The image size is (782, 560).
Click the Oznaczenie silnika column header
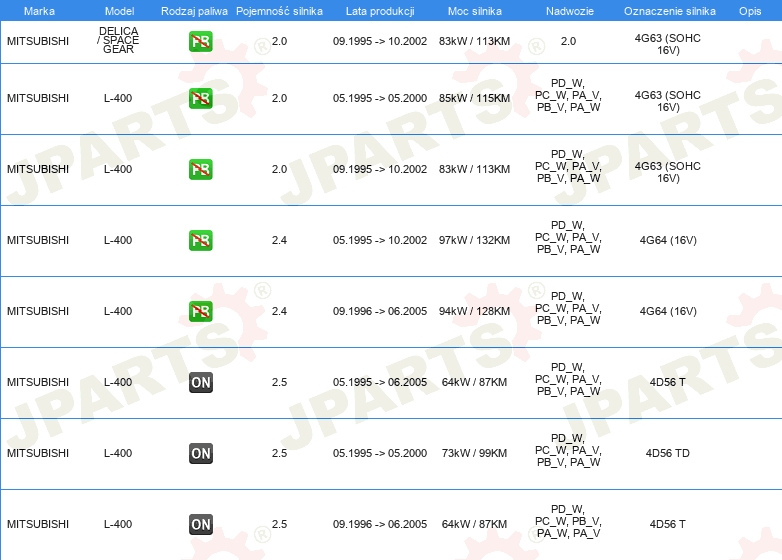point(669,11)
